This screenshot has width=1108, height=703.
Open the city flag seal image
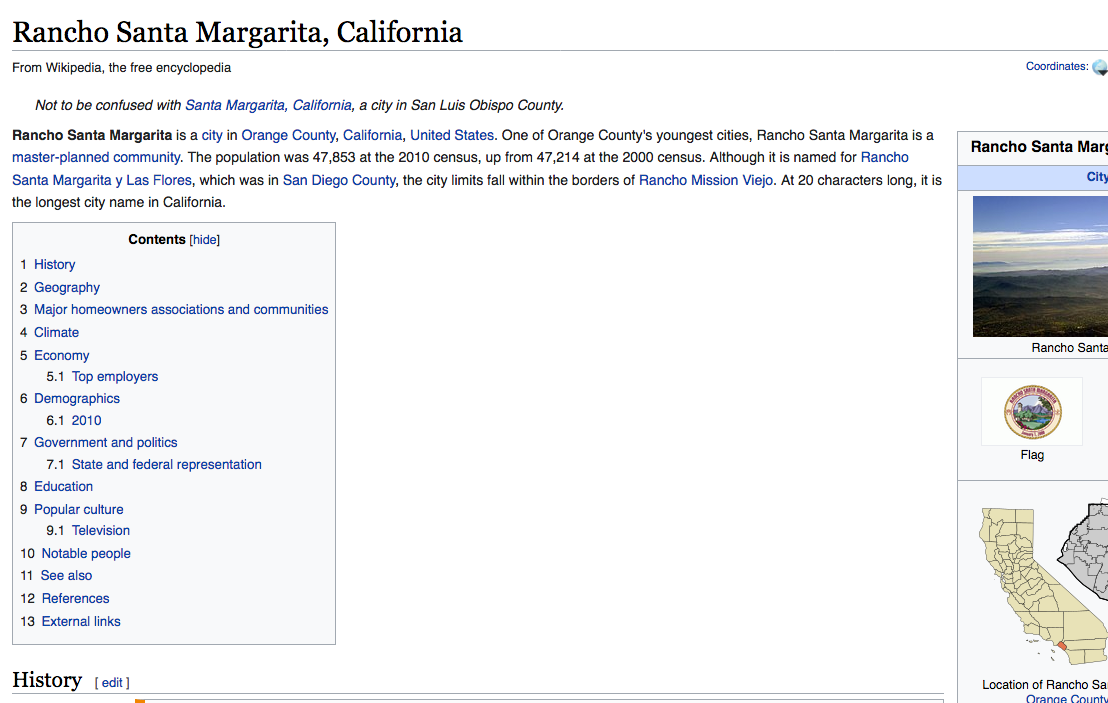coord(1032,411)
